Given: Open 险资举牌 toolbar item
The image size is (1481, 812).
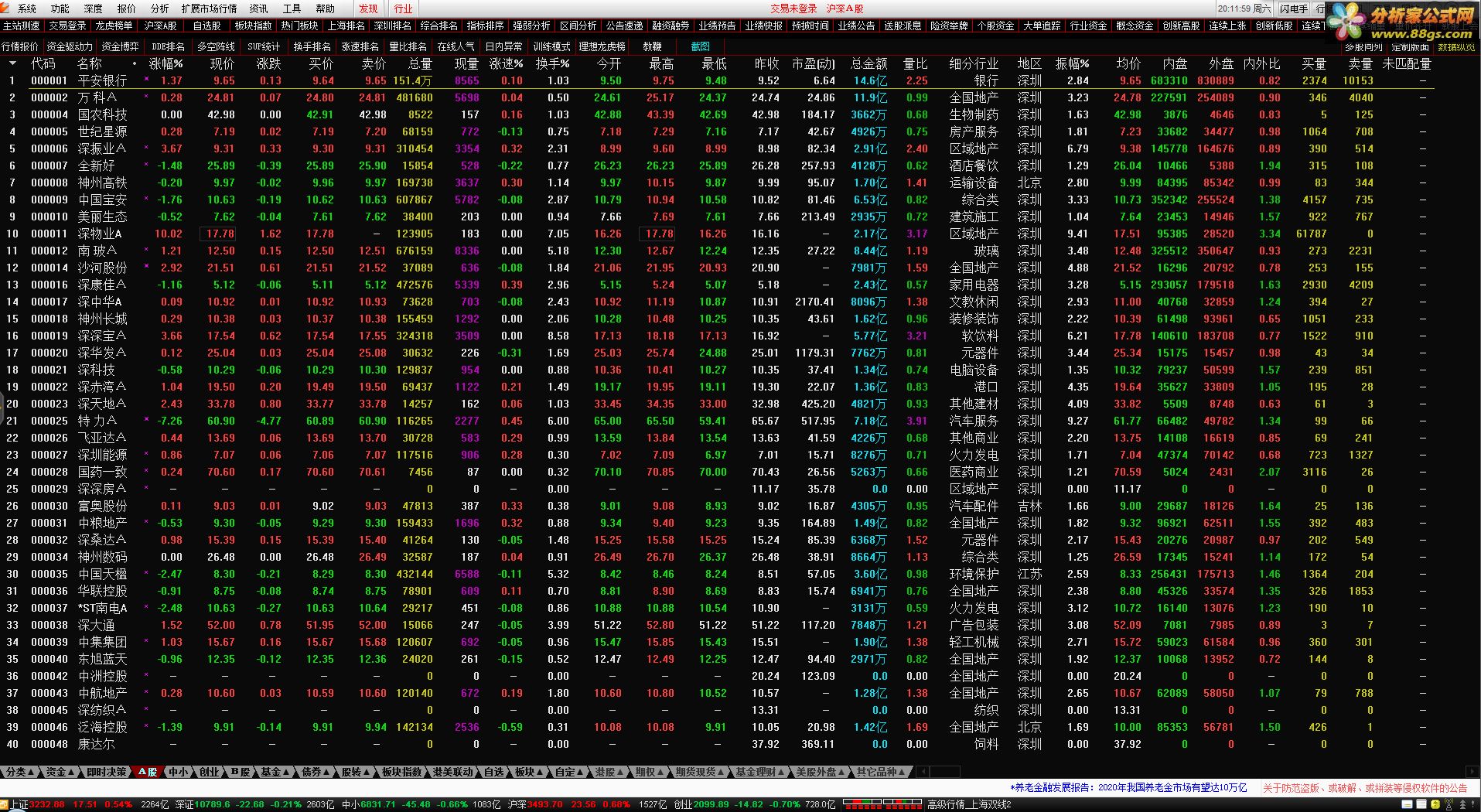Looking at the screenshot, I should pyautogui.click(x=949, y=26).
